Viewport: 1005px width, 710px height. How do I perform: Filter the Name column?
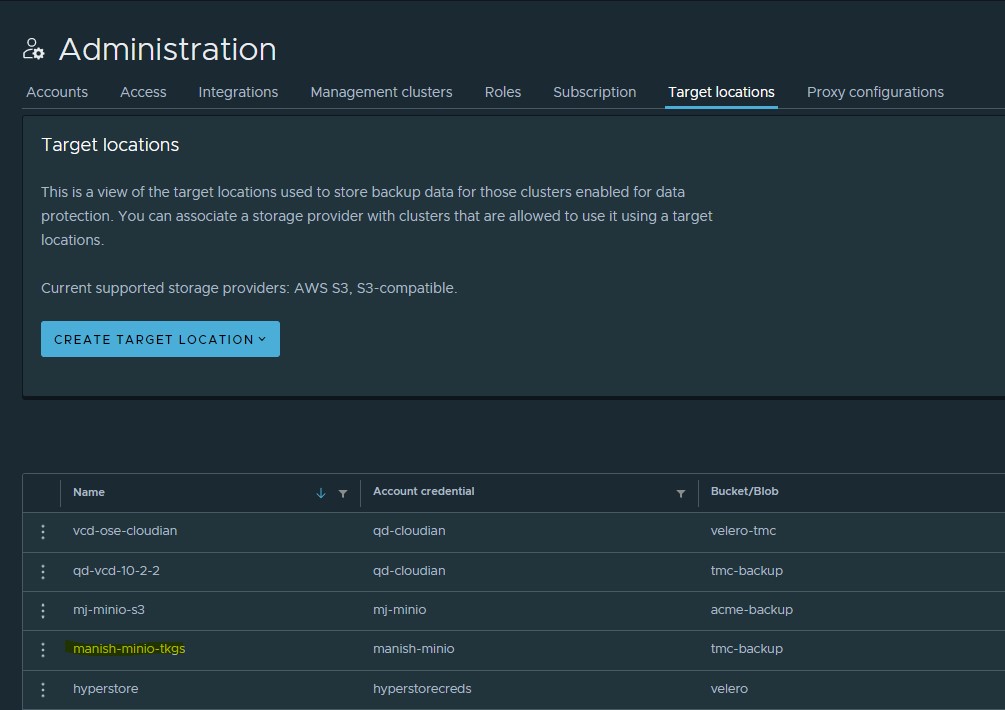pos(343,493)
